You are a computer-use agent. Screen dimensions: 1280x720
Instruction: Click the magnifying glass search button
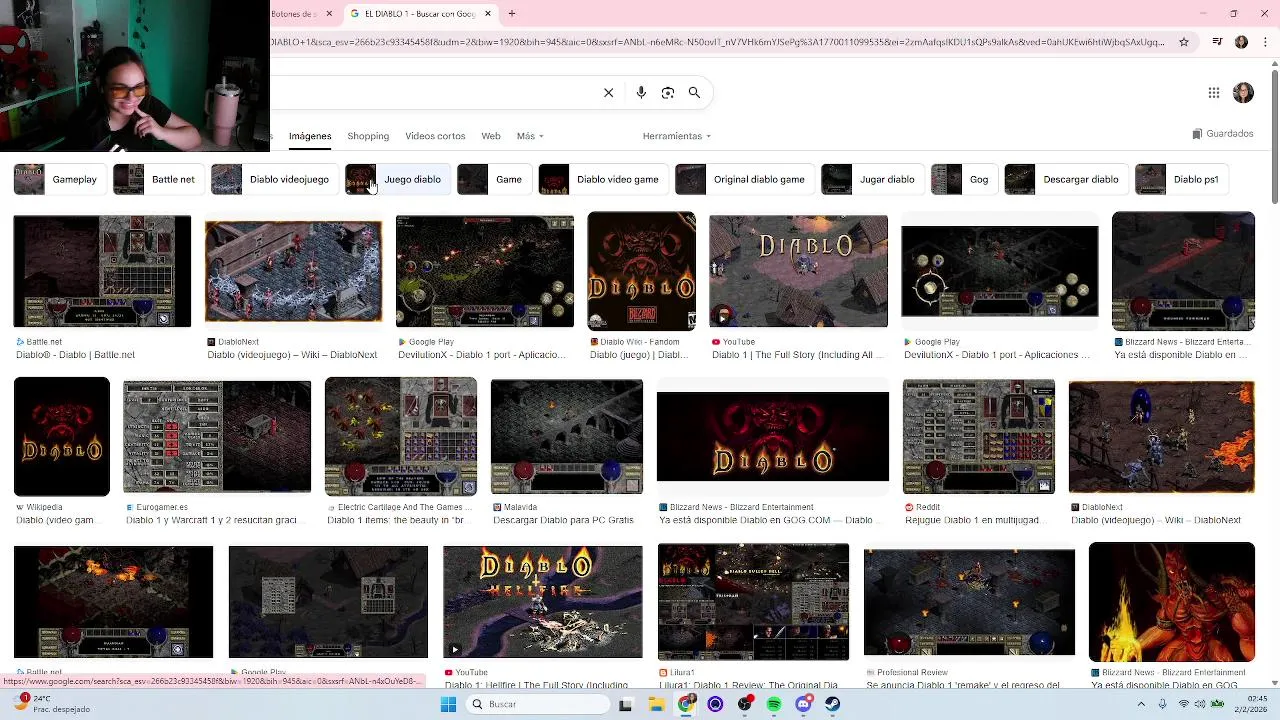(x=694, y=92)
